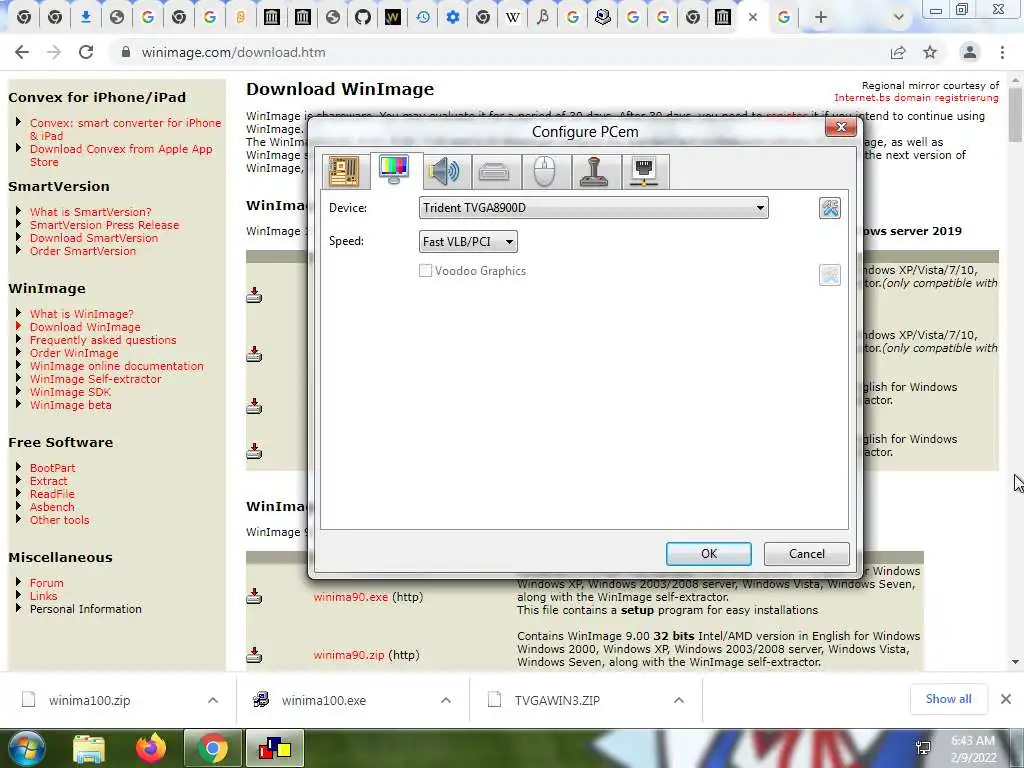Open the Windows Start menu
Image resolution: width=1024 pixels, height=768 pixels.
(25, 748)
